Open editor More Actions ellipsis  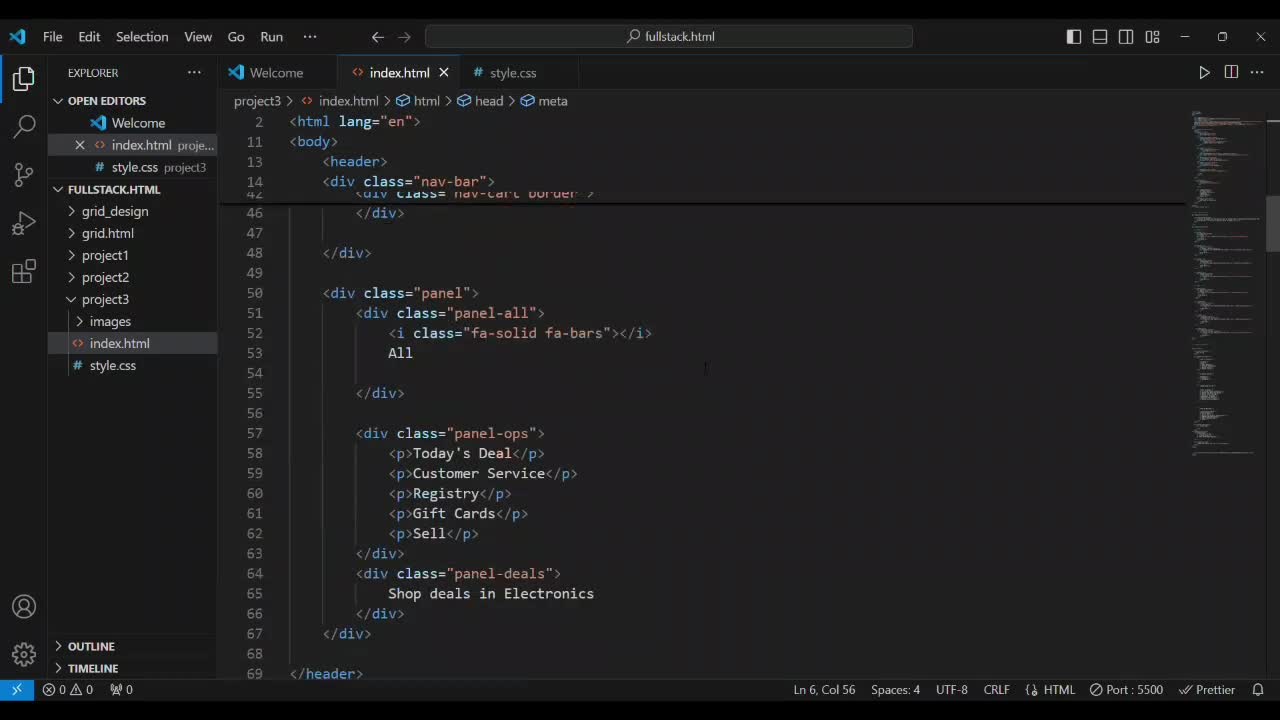point(1257,72)
